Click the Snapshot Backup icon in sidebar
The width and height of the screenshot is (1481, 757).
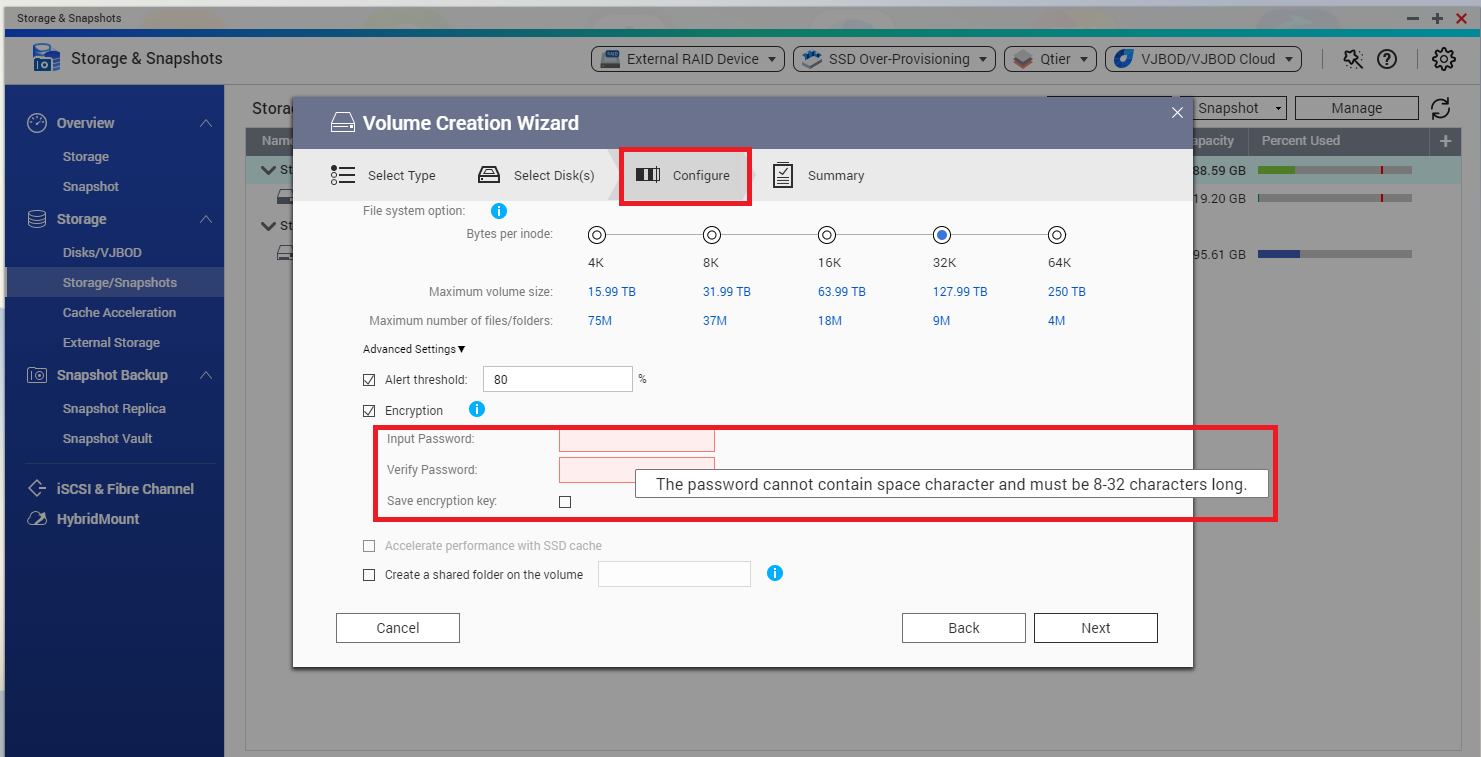37,375
